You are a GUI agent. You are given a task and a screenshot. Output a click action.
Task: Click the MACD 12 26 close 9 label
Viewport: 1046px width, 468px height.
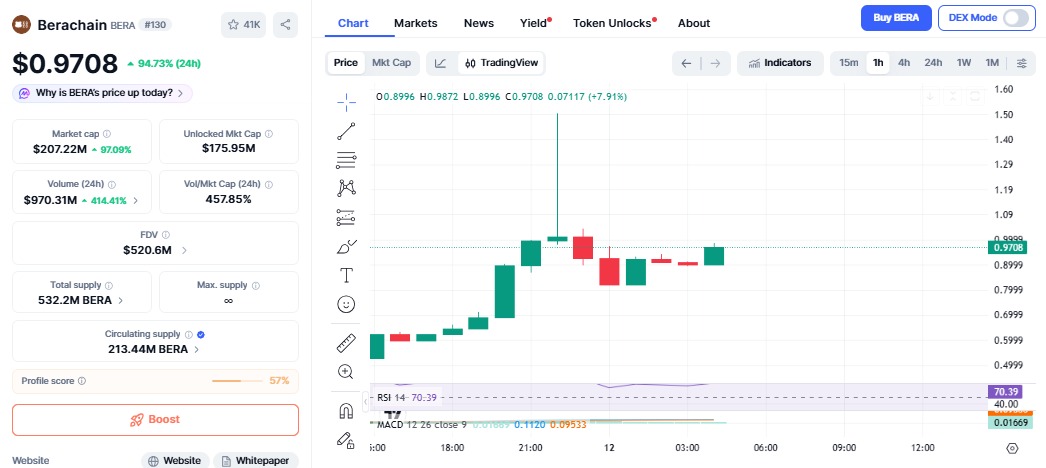[x=422, y=424]
